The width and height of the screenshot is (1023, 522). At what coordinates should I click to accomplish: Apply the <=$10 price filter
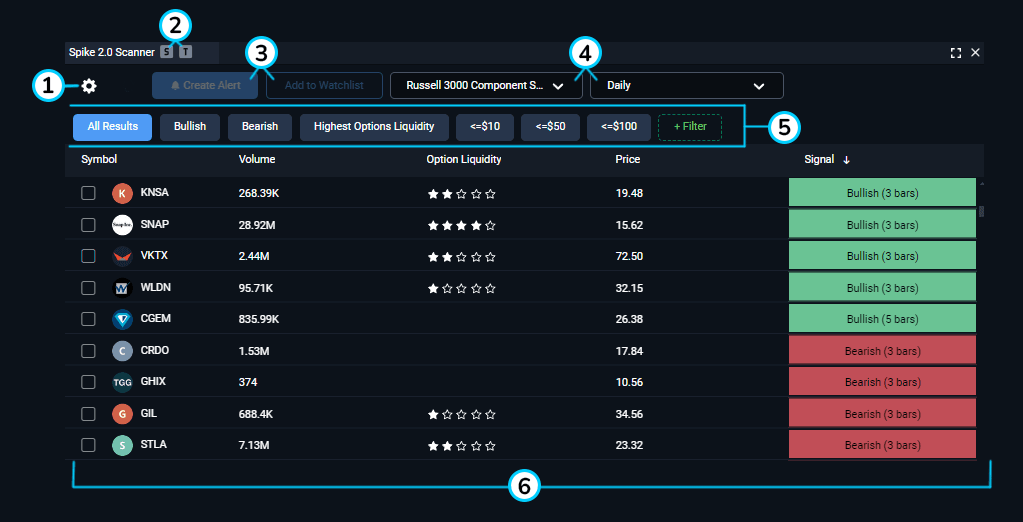point(485,127)
